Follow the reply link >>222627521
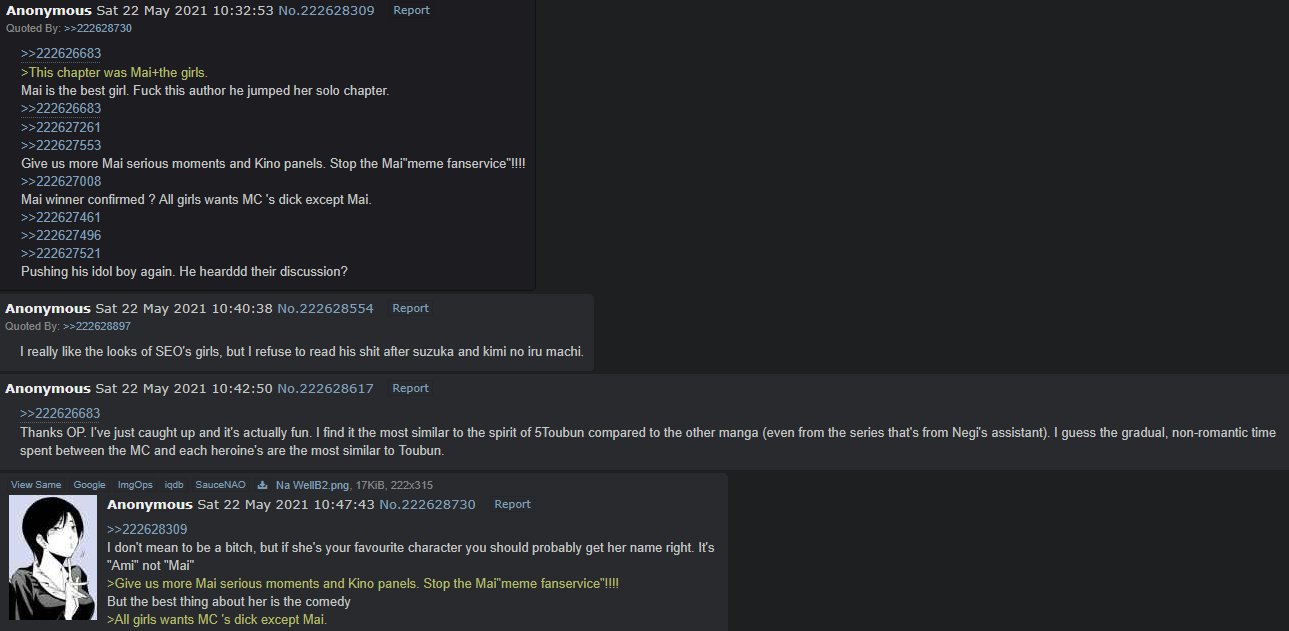The width and height of the screenshot is (1289, 631). click(61, 253)
